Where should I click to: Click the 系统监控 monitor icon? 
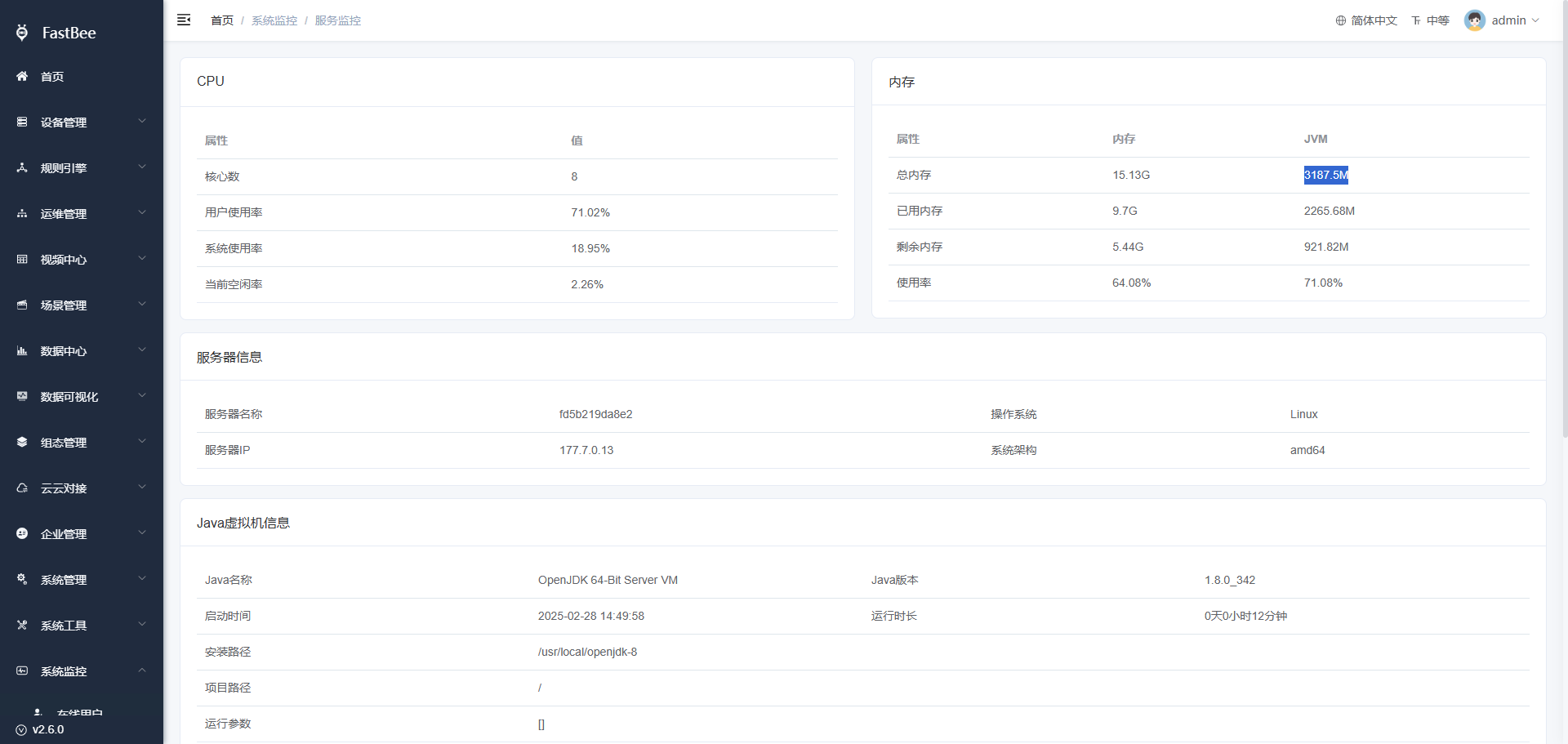pyautogui.click(x=22, y=670)
